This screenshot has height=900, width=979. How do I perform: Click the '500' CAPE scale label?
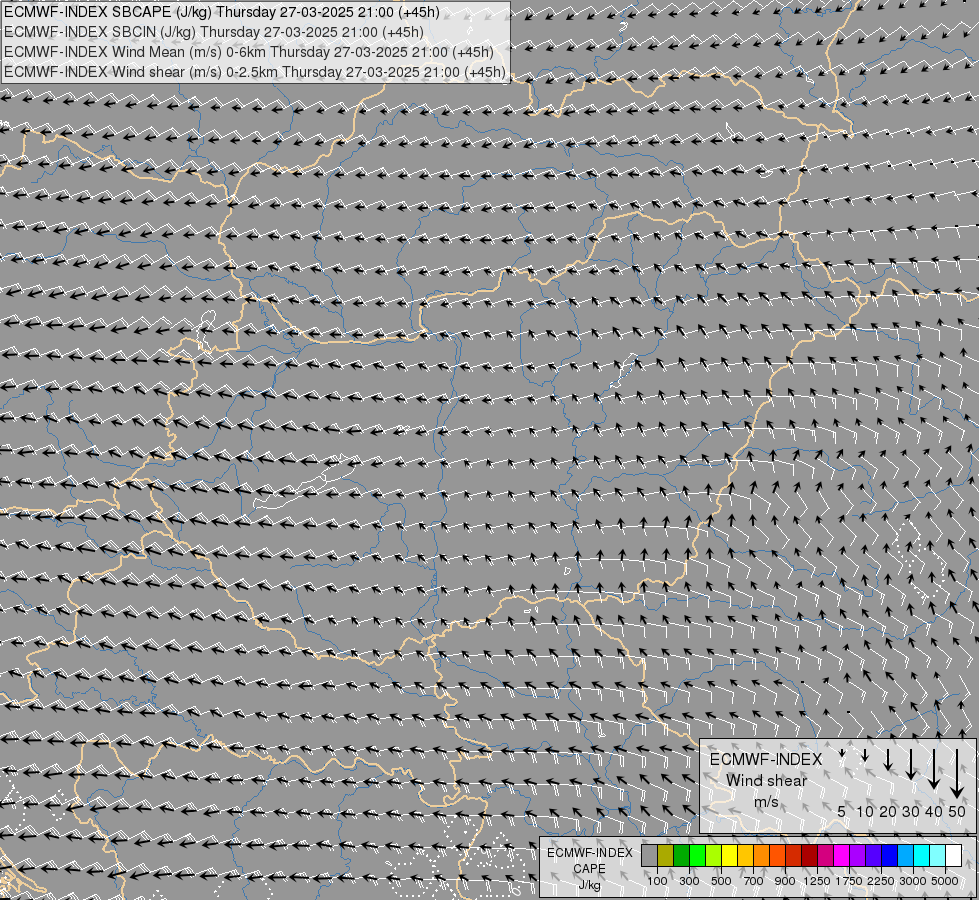[x=721, y=881]
